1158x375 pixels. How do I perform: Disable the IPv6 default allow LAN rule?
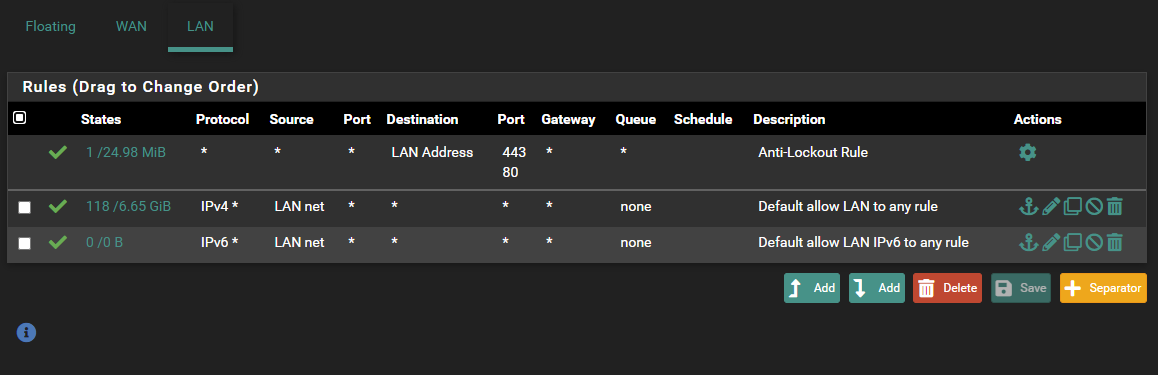click(x=1094, y=242)
